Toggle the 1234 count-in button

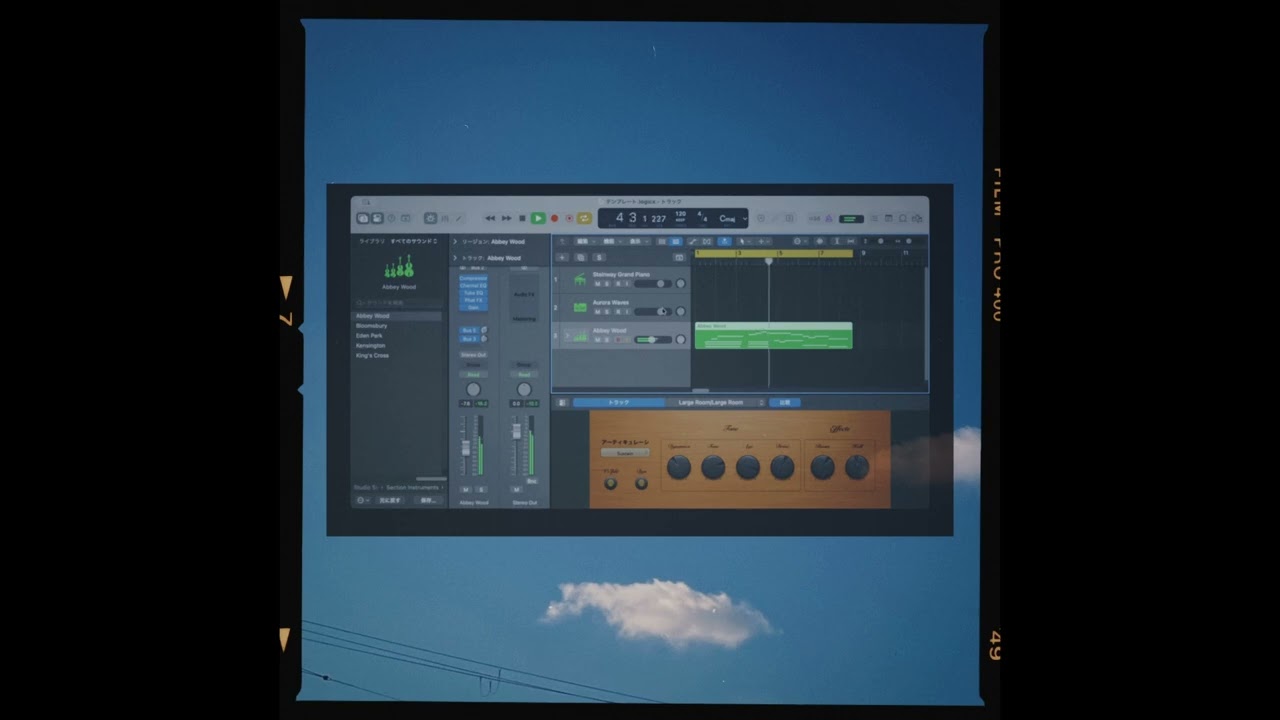pos(814,218)
